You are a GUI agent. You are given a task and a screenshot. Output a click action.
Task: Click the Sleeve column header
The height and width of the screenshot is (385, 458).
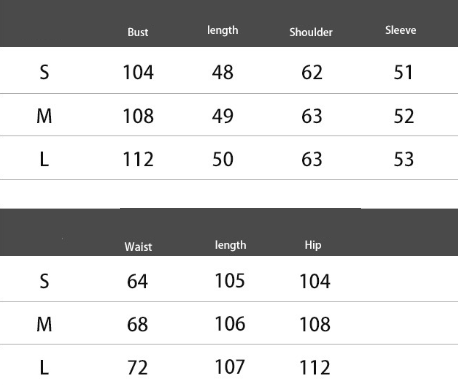pyautogui.click(x=401, y=30)
